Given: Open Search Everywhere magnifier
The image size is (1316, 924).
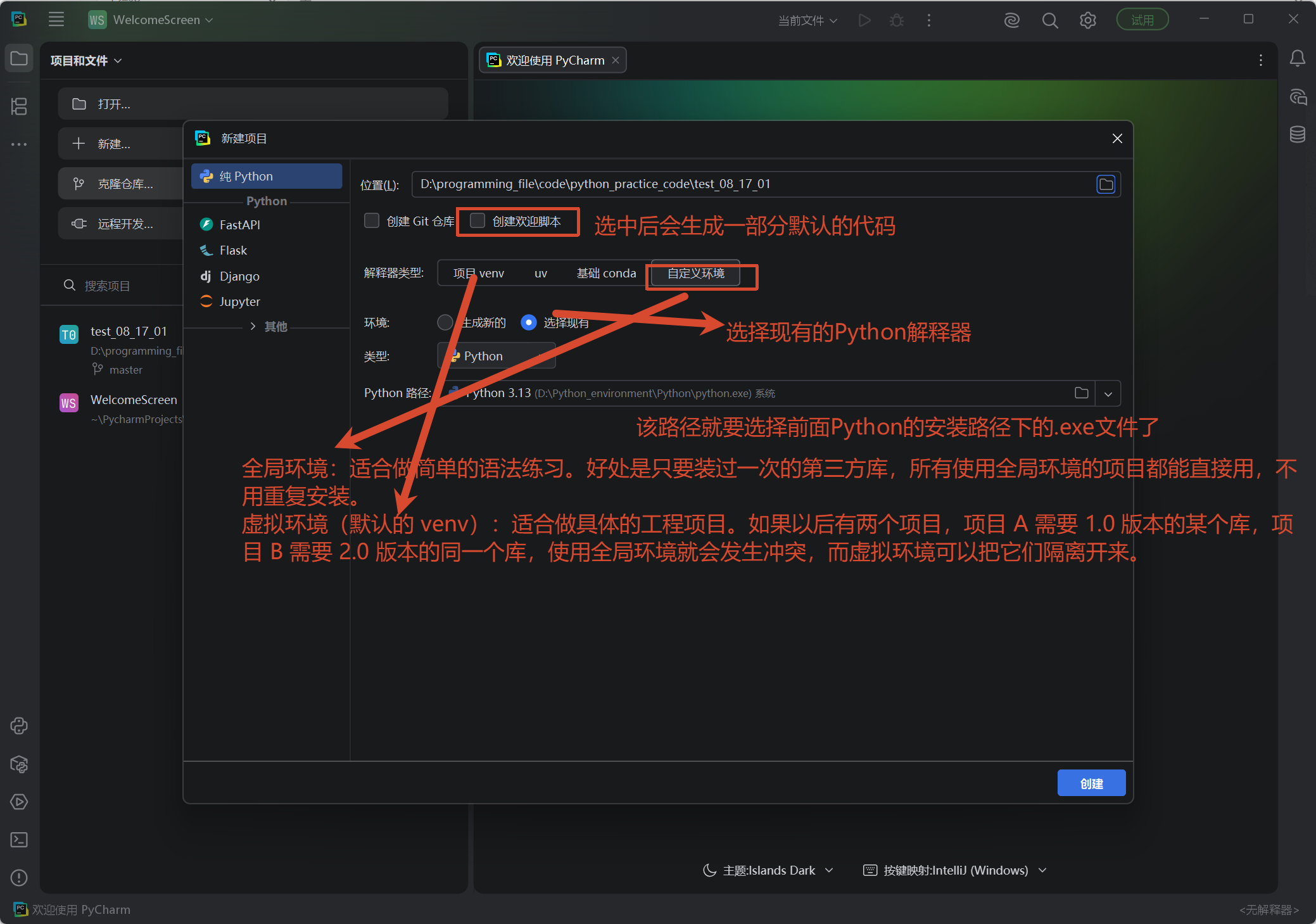Looking at the screenshot, I should pyautogui.click(x=1050, y=20).
